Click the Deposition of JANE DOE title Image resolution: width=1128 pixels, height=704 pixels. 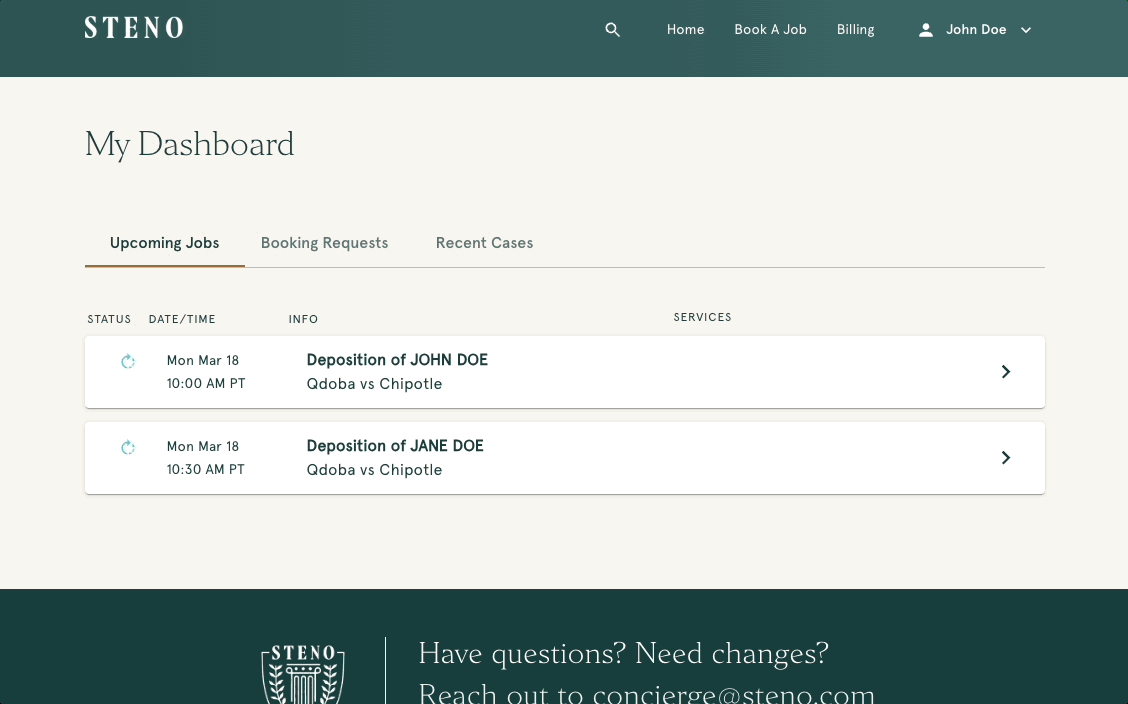coord(395,446)
